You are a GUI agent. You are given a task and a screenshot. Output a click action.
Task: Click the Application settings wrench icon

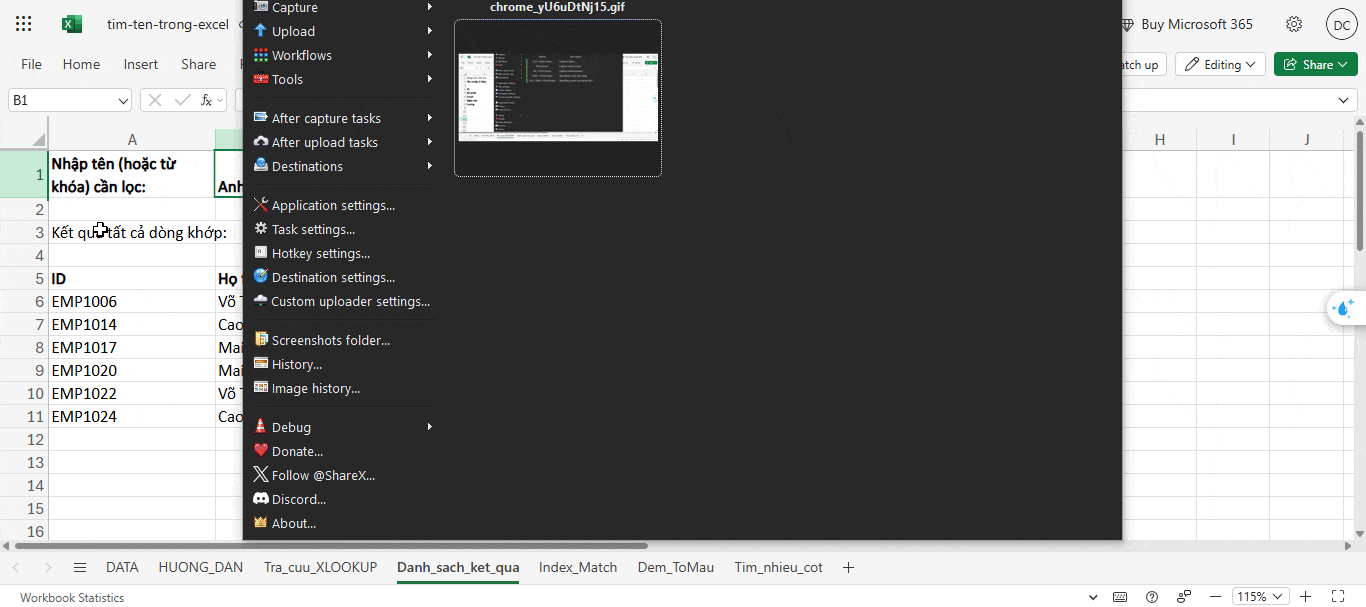(261, 205)
